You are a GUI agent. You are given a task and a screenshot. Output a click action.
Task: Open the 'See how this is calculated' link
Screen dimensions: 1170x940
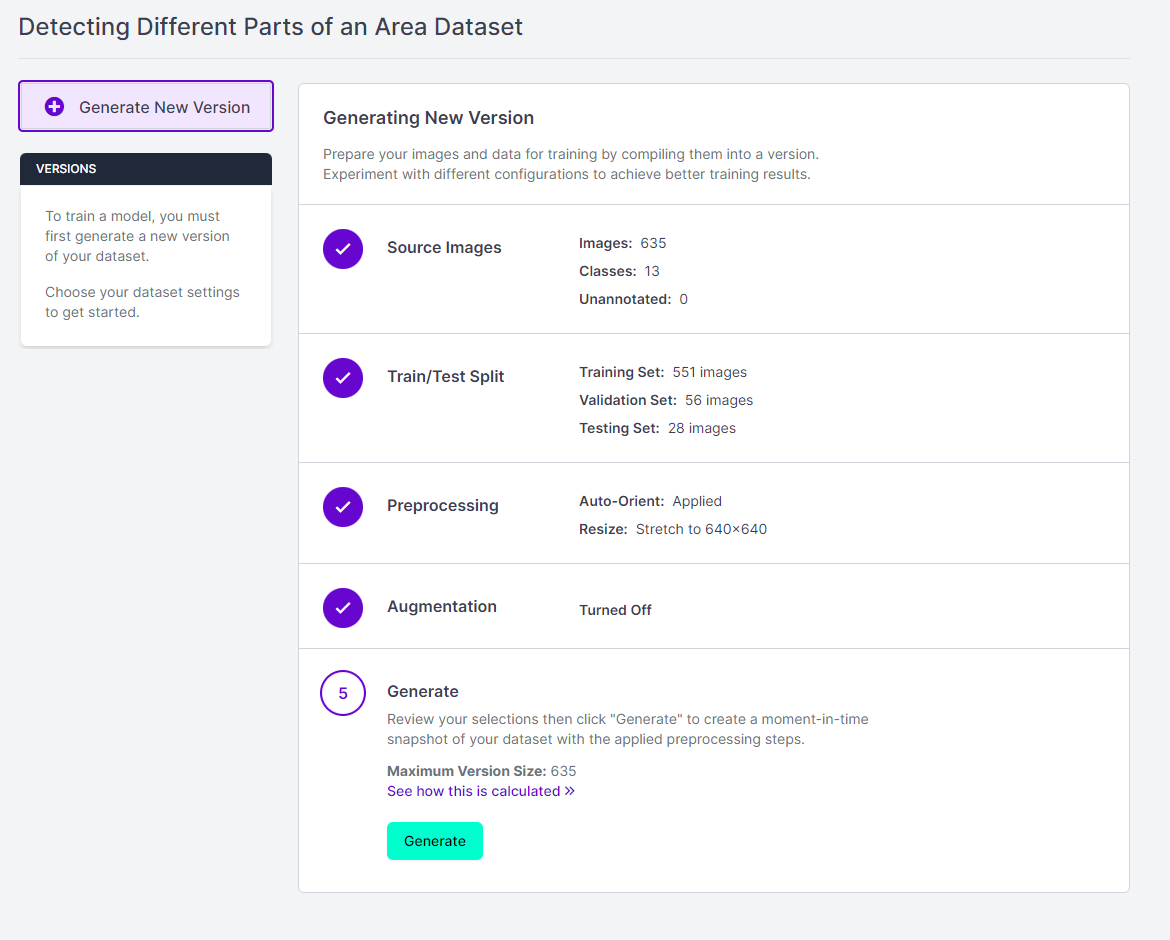(473, 791)
